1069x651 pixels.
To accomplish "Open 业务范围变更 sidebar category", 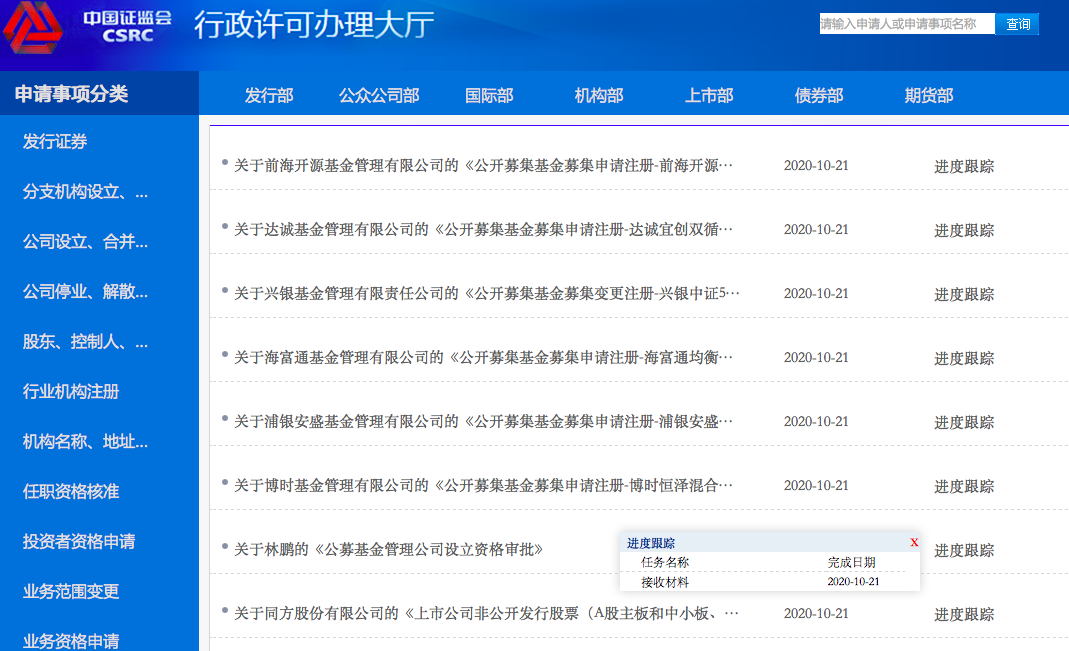I will click(x=71, y=591).
